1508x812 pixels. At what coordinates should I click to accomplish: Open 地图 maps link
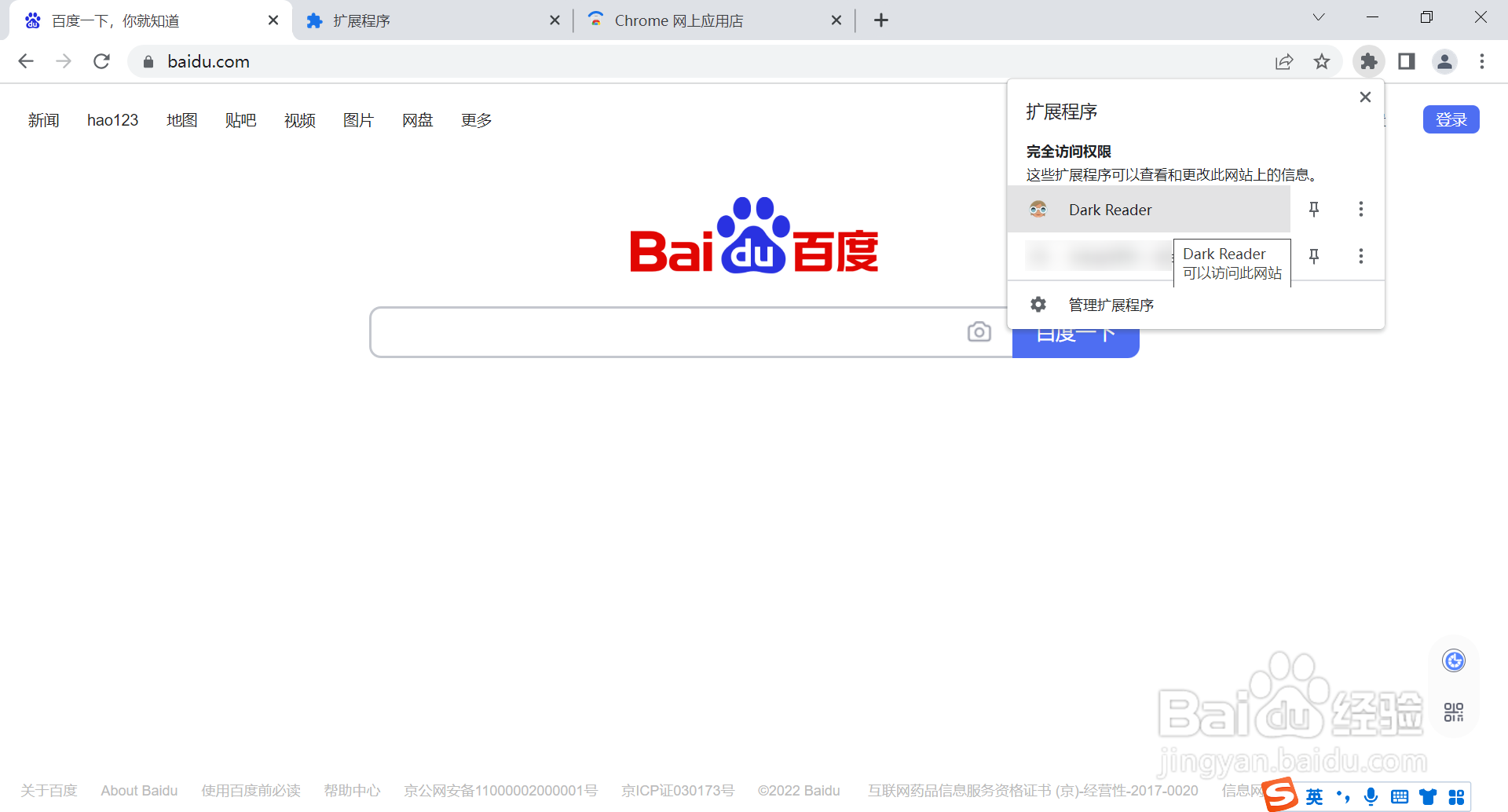pos(182,120)
